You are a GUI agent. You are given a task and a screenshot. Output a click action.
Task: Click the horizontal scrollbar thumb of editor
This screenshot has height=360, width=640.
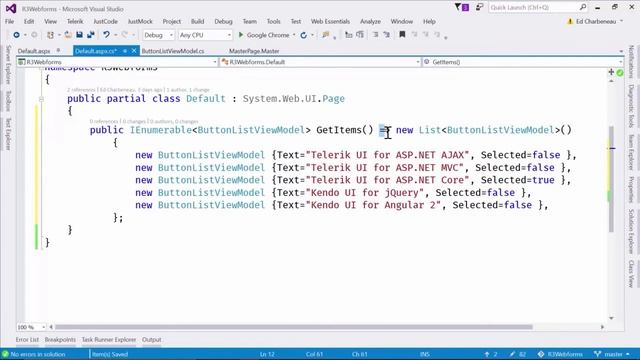(294, 327)
